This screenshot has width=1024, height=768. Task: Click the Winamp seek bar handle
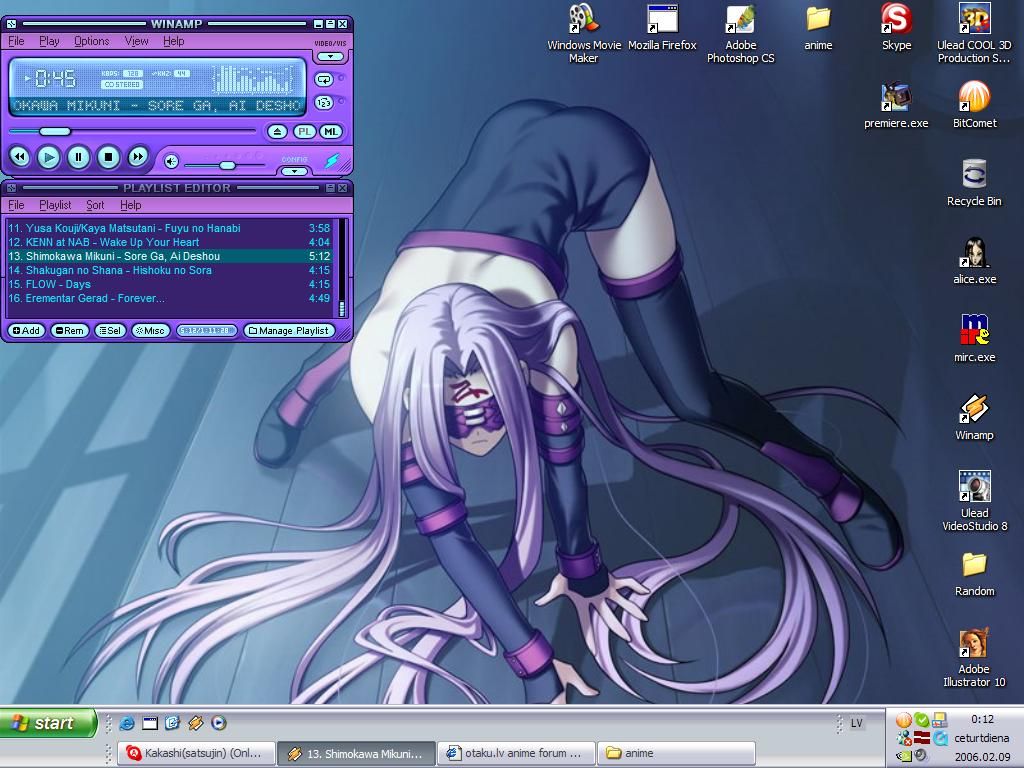click(x=55, y=131)
